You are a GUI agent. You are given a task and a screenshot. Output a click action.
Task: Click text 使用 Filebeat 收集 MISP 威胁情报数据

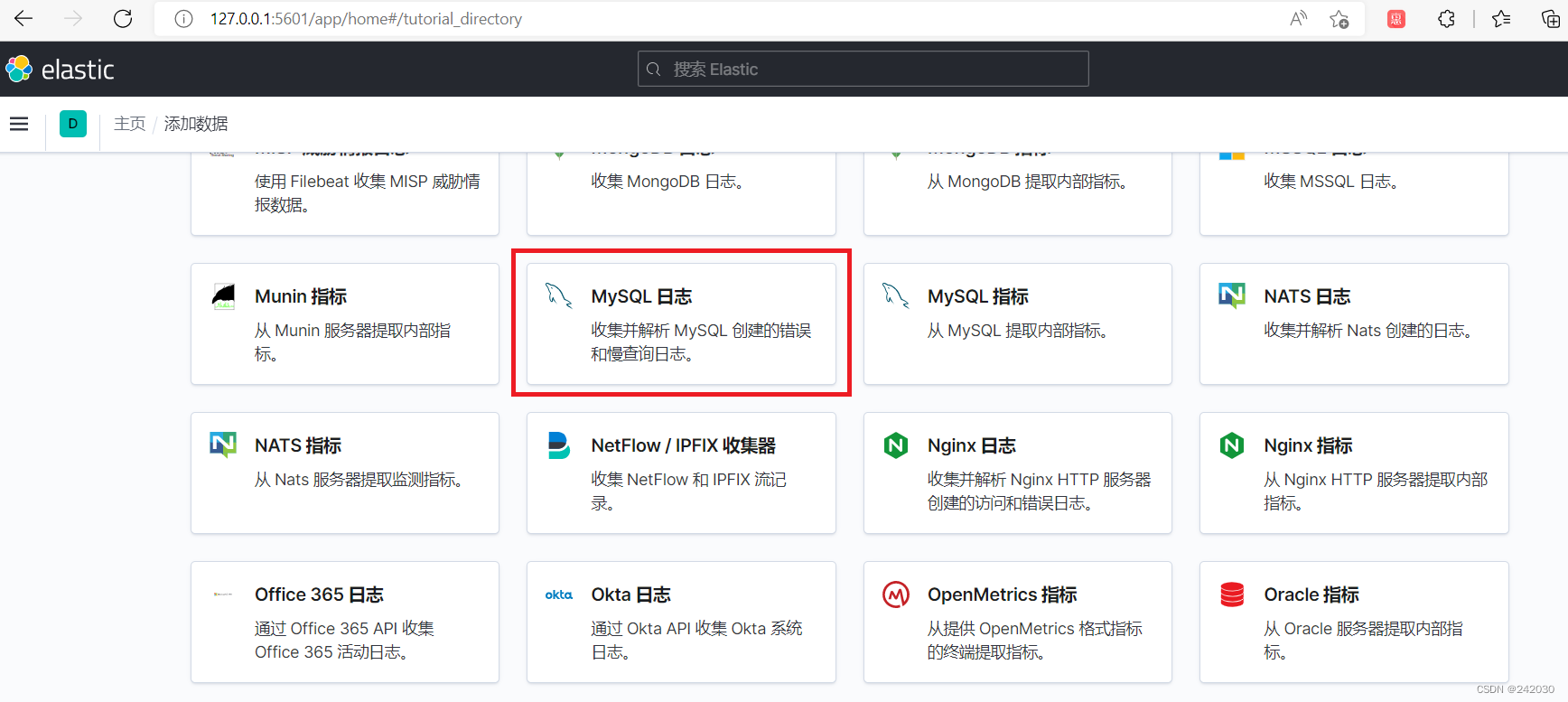[x=368, y=193]
